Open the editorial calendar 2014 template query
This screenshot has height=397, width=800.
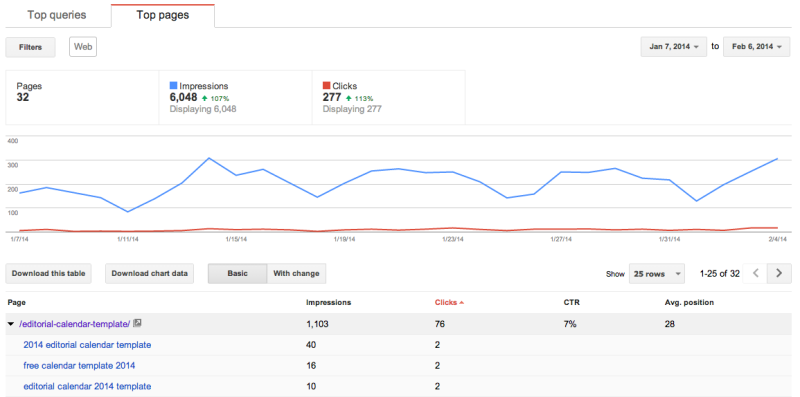pyautogui.click(x=87, y=386)
